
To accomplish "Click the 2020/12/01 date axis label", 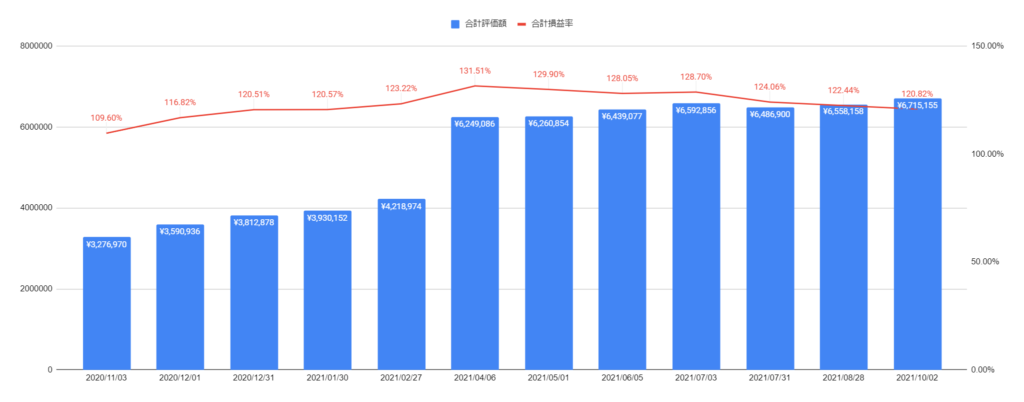I will 180,378.
